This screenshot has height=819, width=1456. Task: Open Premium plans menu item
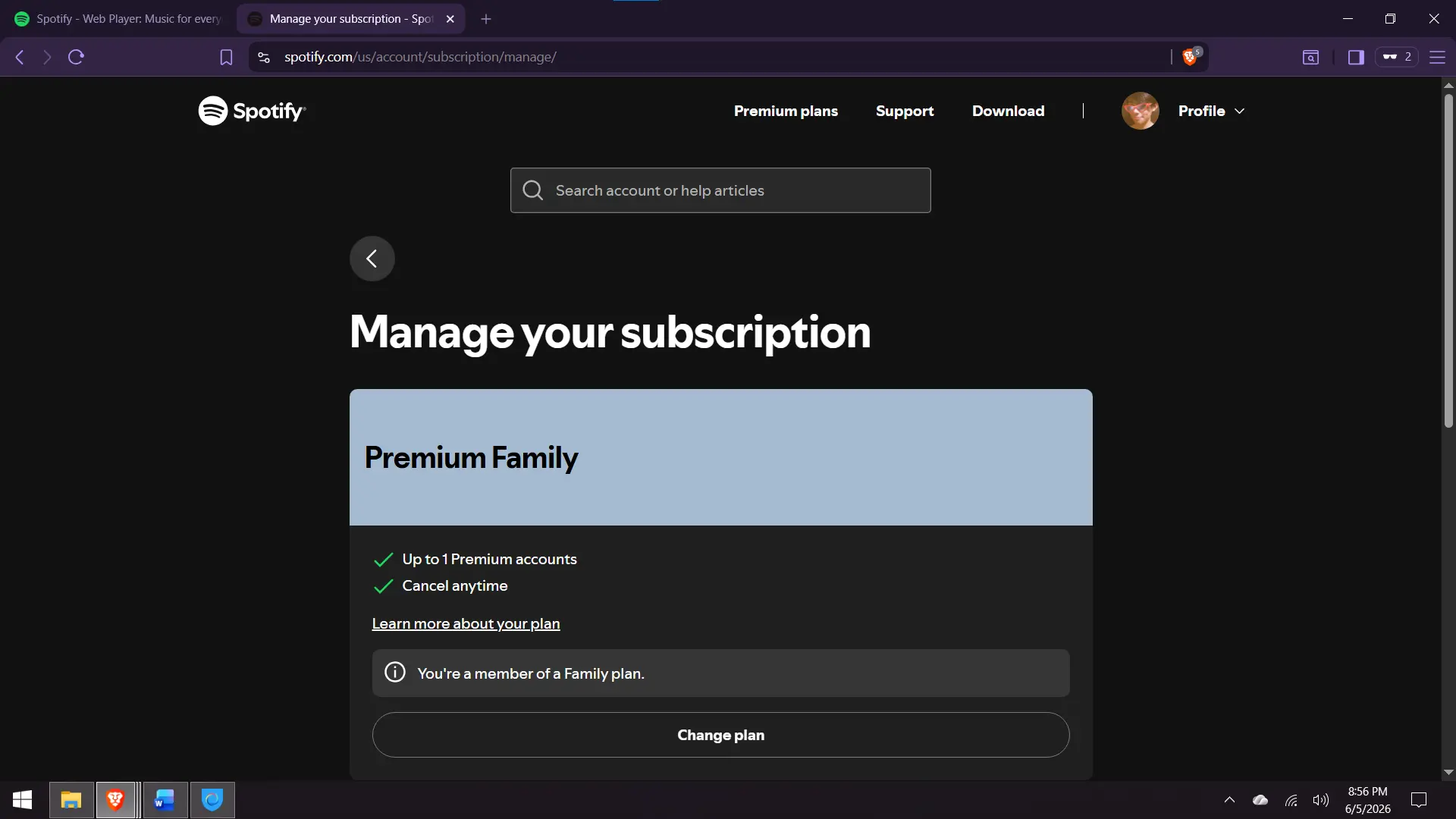(786, 111)
